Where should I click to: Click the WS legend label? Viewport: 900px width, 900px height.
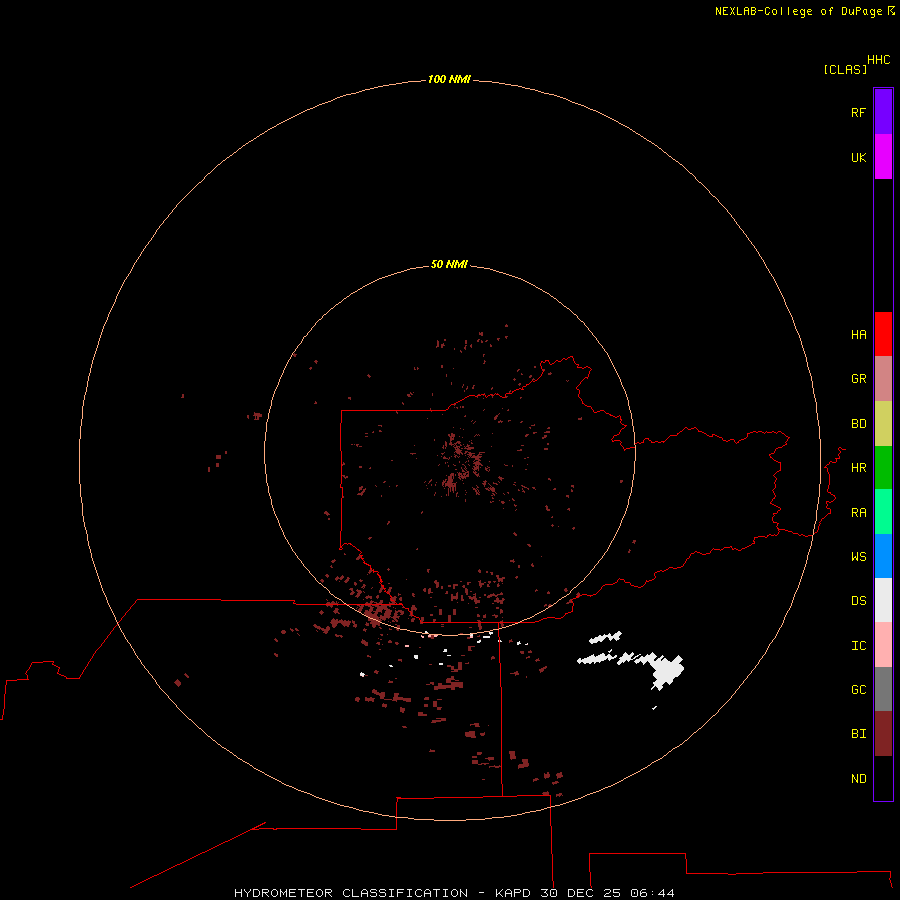coord(858,556)
